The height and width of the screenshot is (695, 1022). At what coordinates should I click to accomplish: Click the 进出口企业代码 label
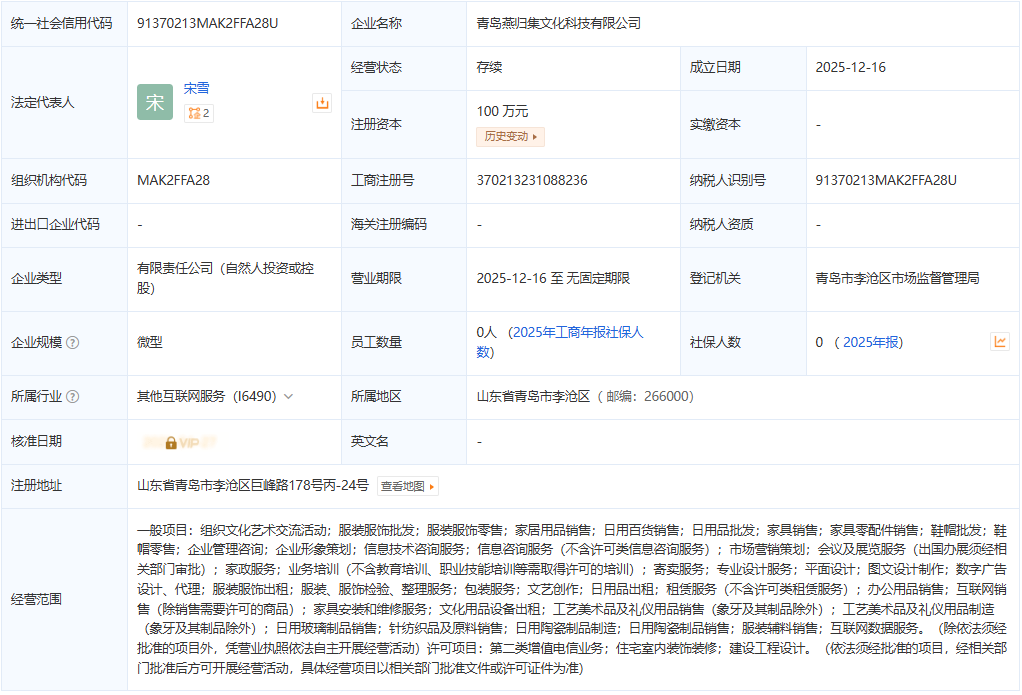pyautogui.click(x=55, y=225)
